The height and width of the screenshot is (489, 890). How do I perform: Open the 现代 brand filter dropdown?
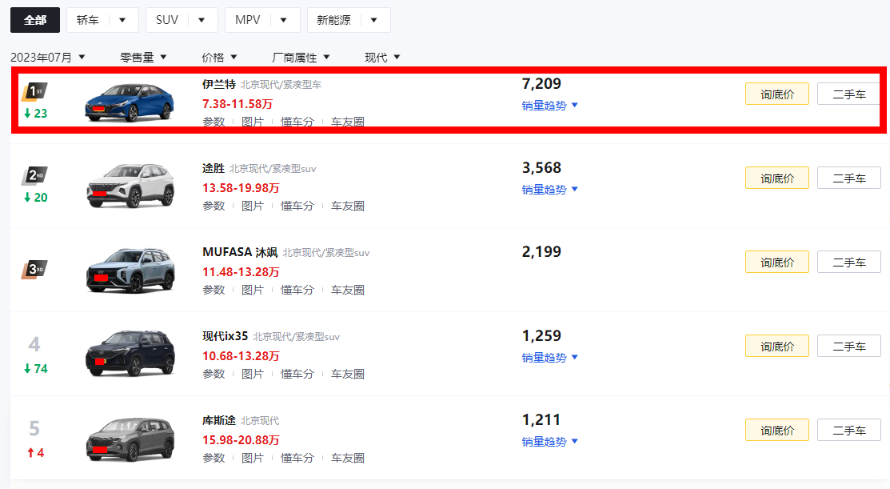click(382, 57)
